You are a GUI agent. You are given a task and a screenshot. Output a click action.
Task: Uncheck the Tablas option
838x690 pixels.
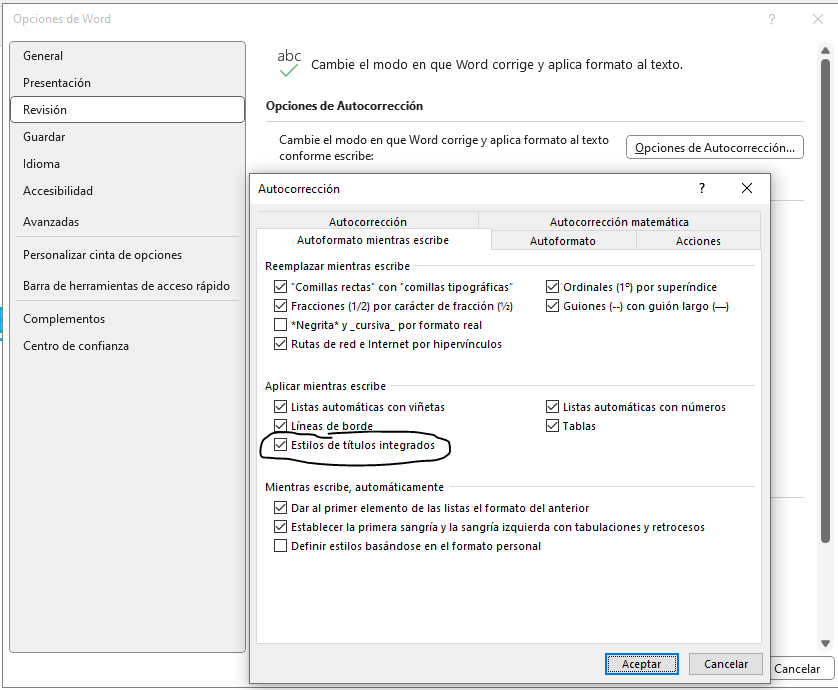[553, 425]
